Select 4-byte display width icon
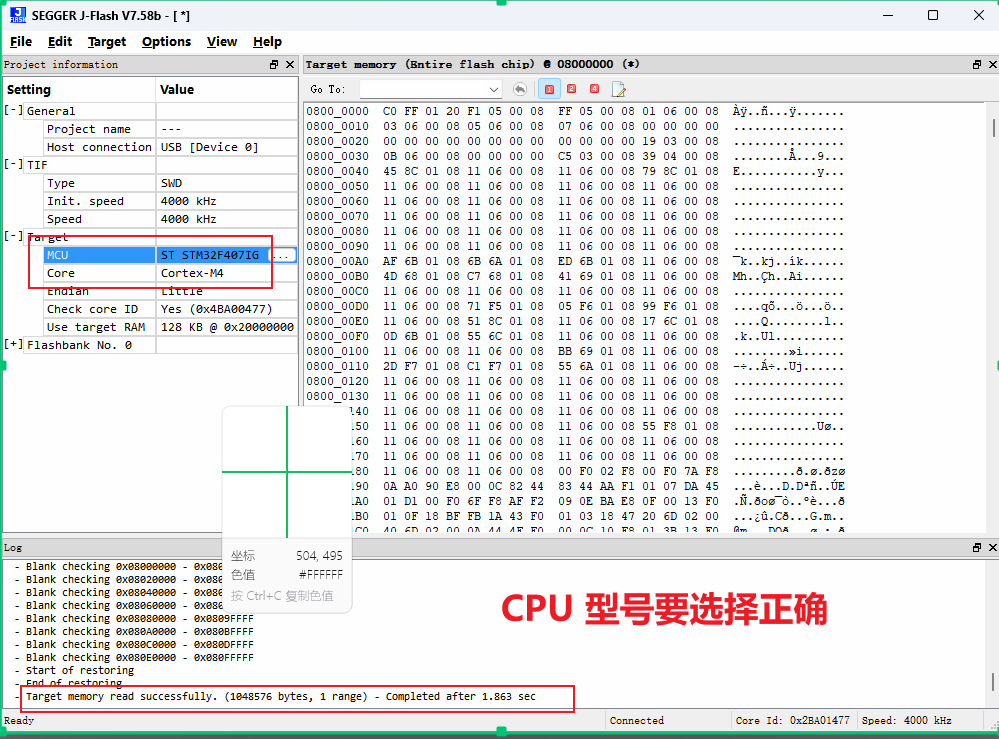999x739 pixels. tap(594, 89)
